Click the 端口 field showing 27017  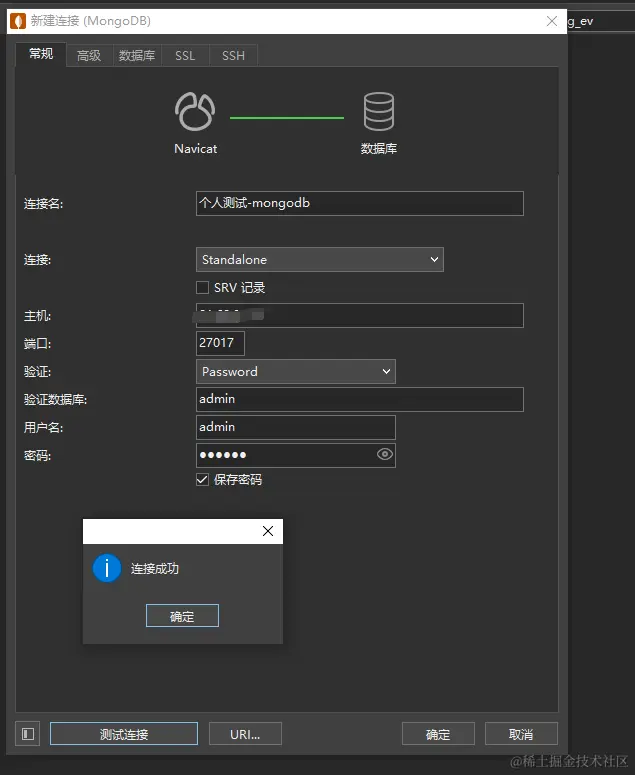220,344
